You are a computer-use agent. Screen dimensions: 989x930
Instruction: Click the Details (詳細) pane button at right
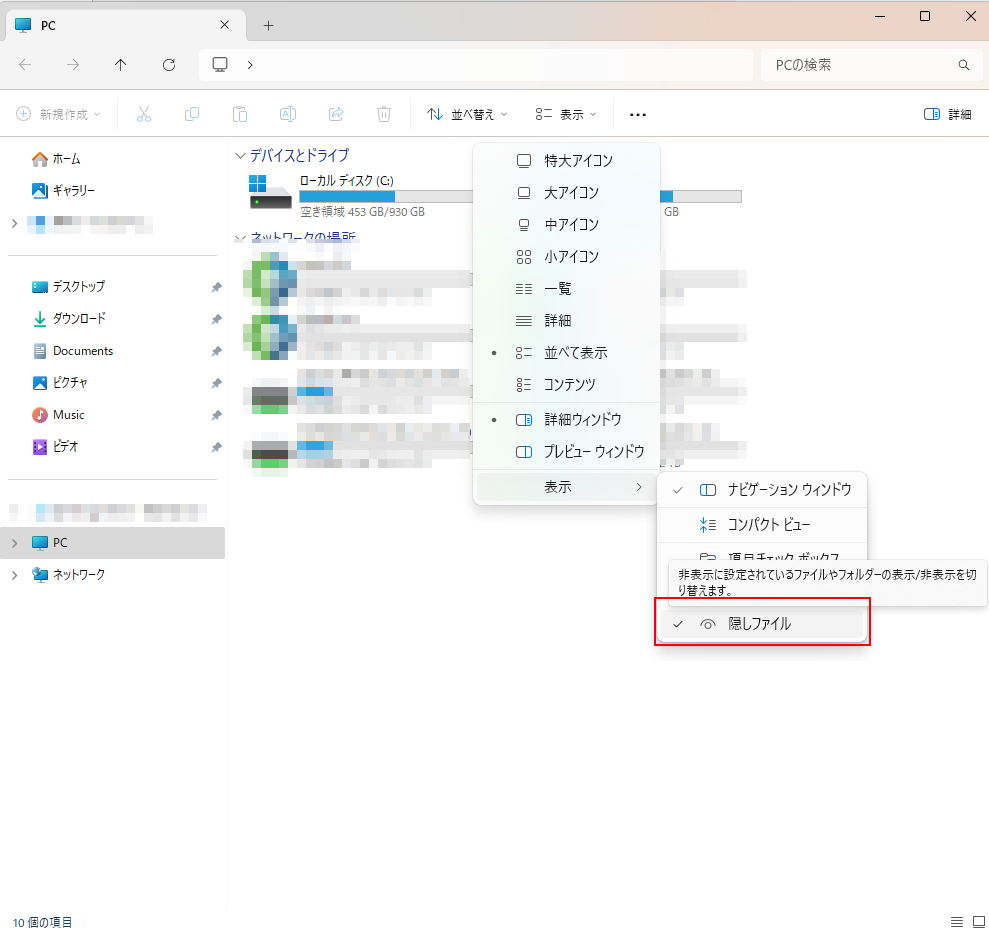click(947, 115)
